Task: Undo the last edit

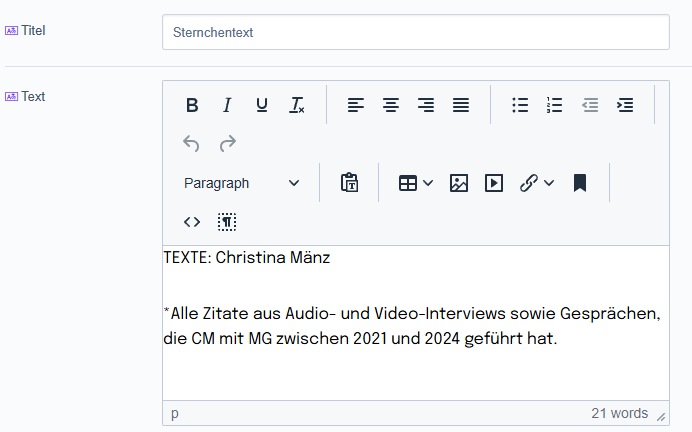Action: 192,144
